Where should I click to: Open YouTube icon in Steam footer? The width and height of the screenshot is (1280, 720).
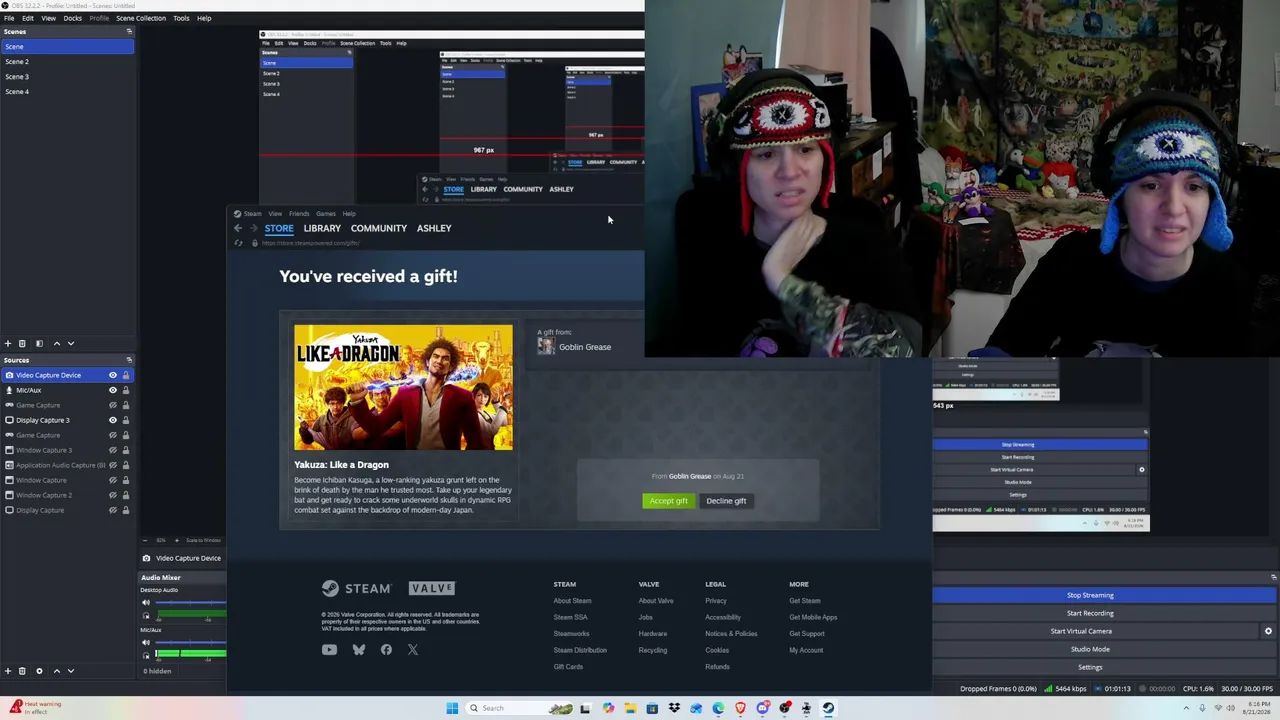[x=329, y=650]
